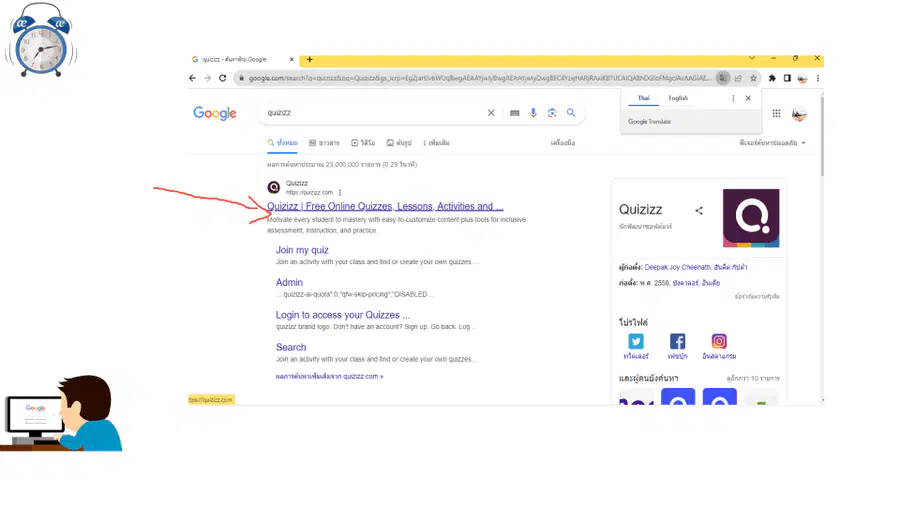This screenshot has height=506, width=900.
Task: Open the Search sitelink
Action: click(291, 347)
